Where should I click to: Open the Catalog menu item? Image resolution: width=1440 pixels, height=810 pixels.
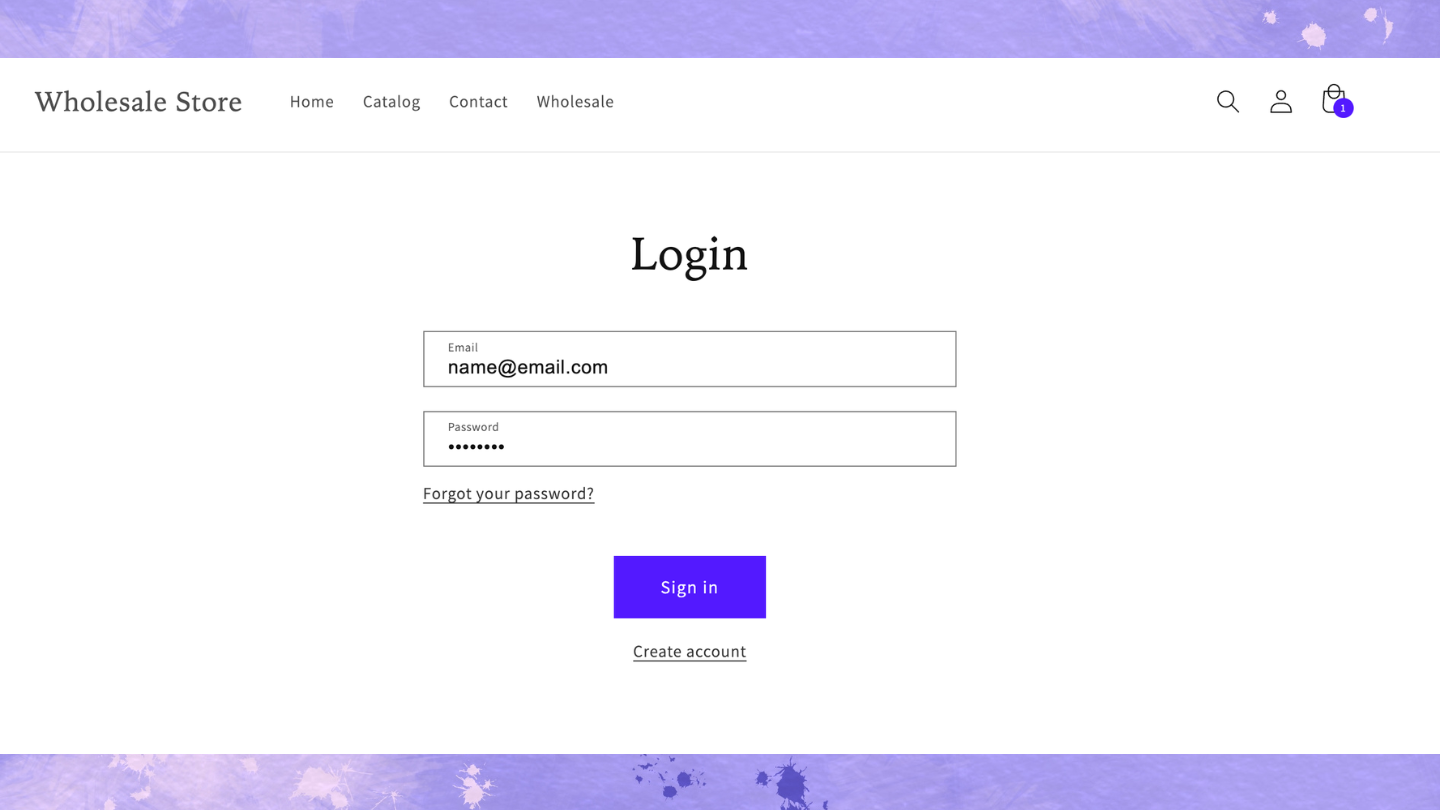(x=391, y=102)
